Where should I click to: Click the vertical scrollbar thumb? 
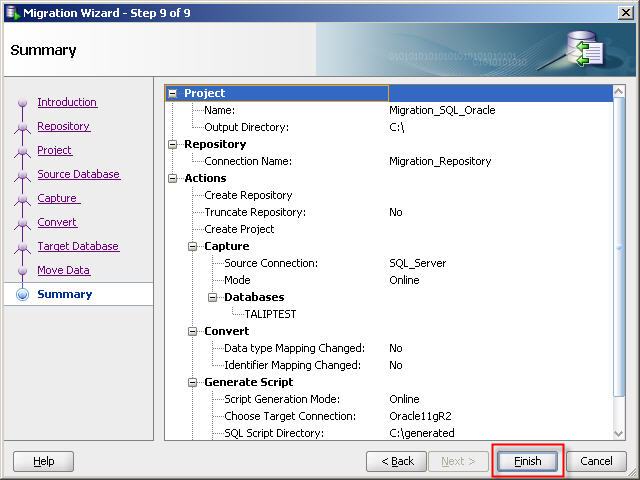click(619, 247)
